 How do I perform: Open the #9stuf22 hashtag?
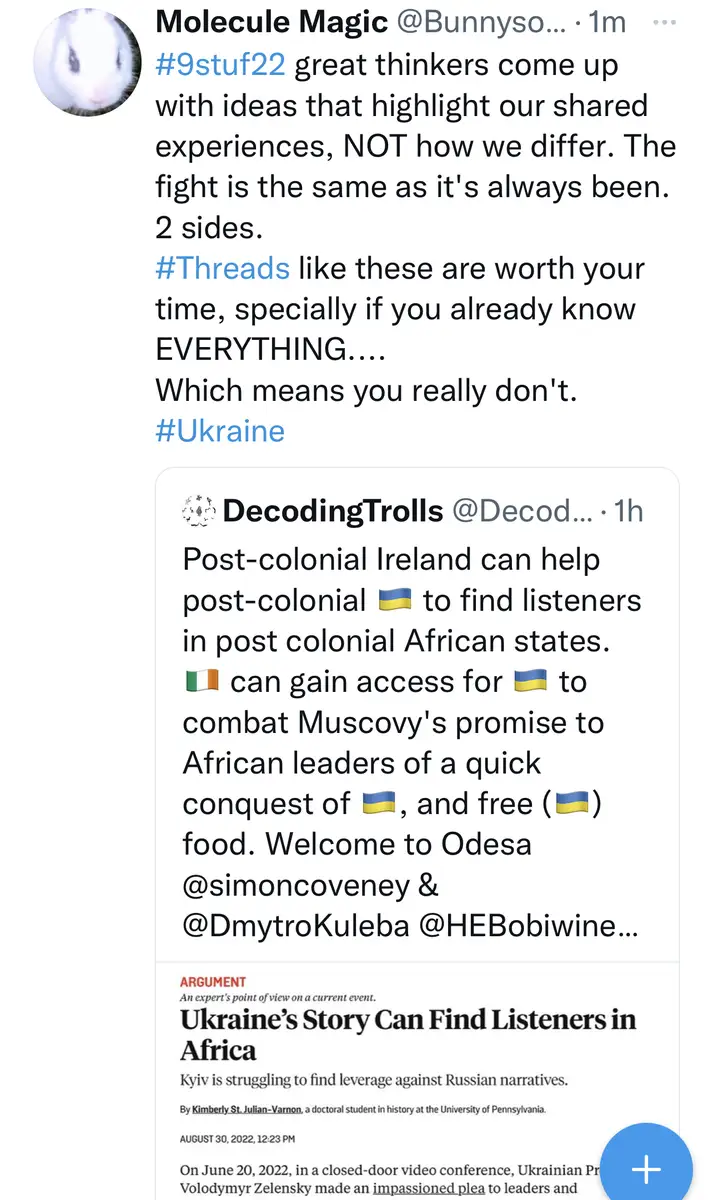(219, 66)
